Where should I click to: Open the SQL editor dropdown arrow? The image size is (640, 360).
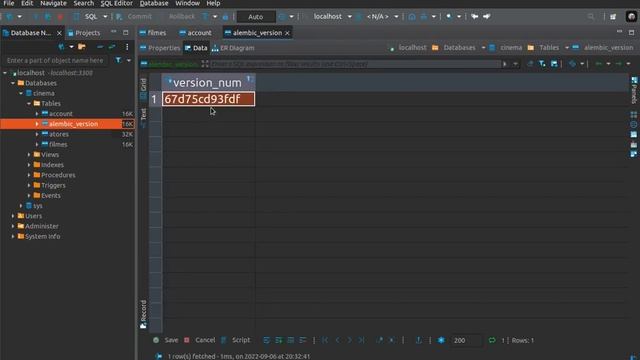click(105, 16)
